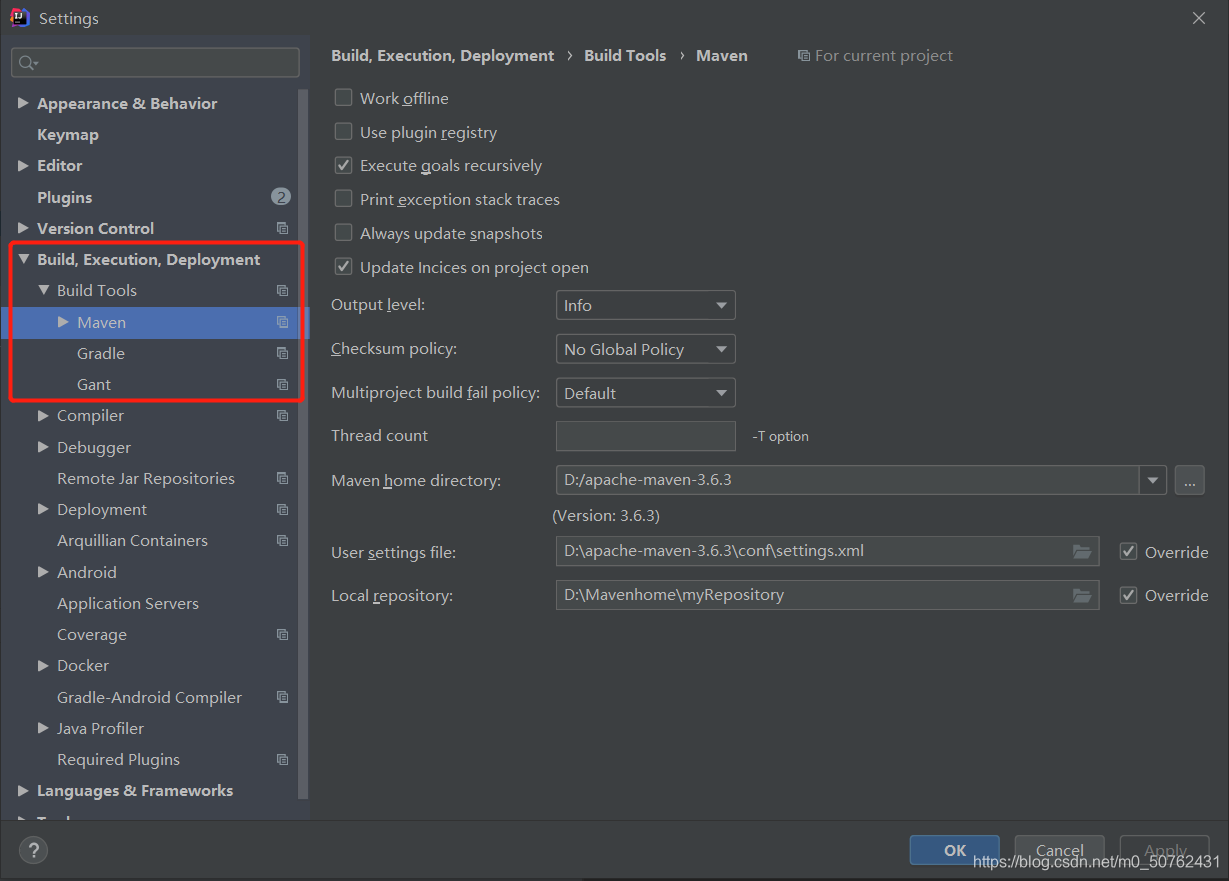Expand the Debugger tree node

tap(43, 447)
